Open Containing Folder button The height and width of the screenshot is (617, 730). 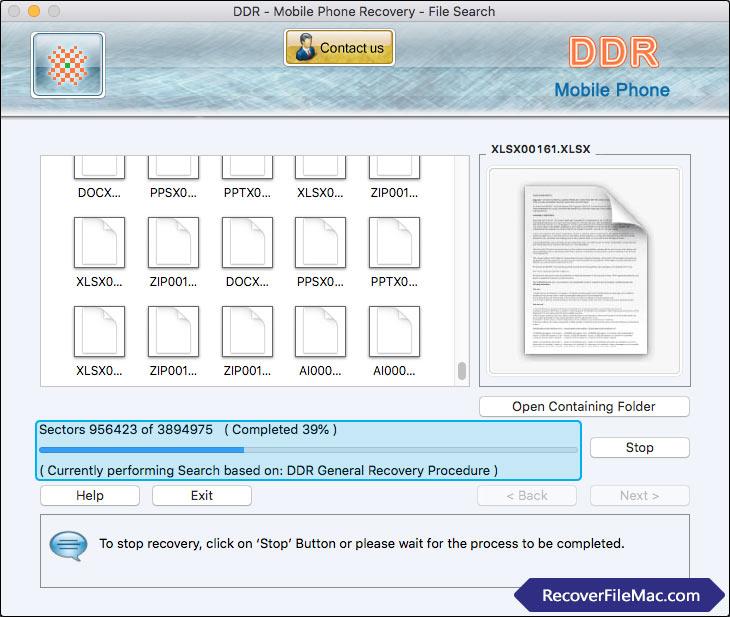tap(584, 407)
